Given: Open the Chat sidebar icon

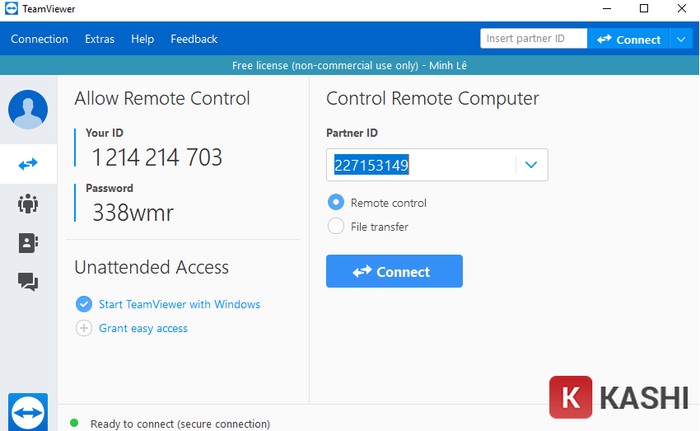Looking at the screenshot, I should pyautogui.click(x=28, y=282).
